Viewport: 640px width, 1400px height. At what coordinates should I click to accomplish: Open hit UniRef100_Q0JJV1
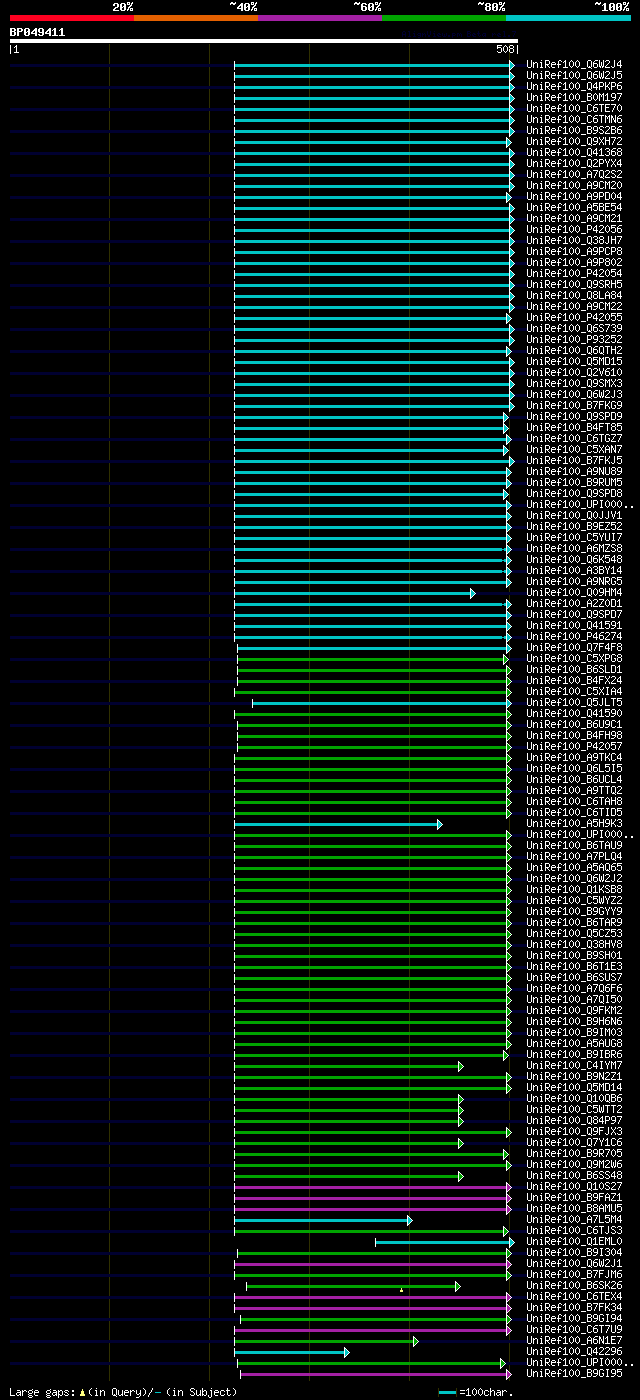tap(574, 516)
